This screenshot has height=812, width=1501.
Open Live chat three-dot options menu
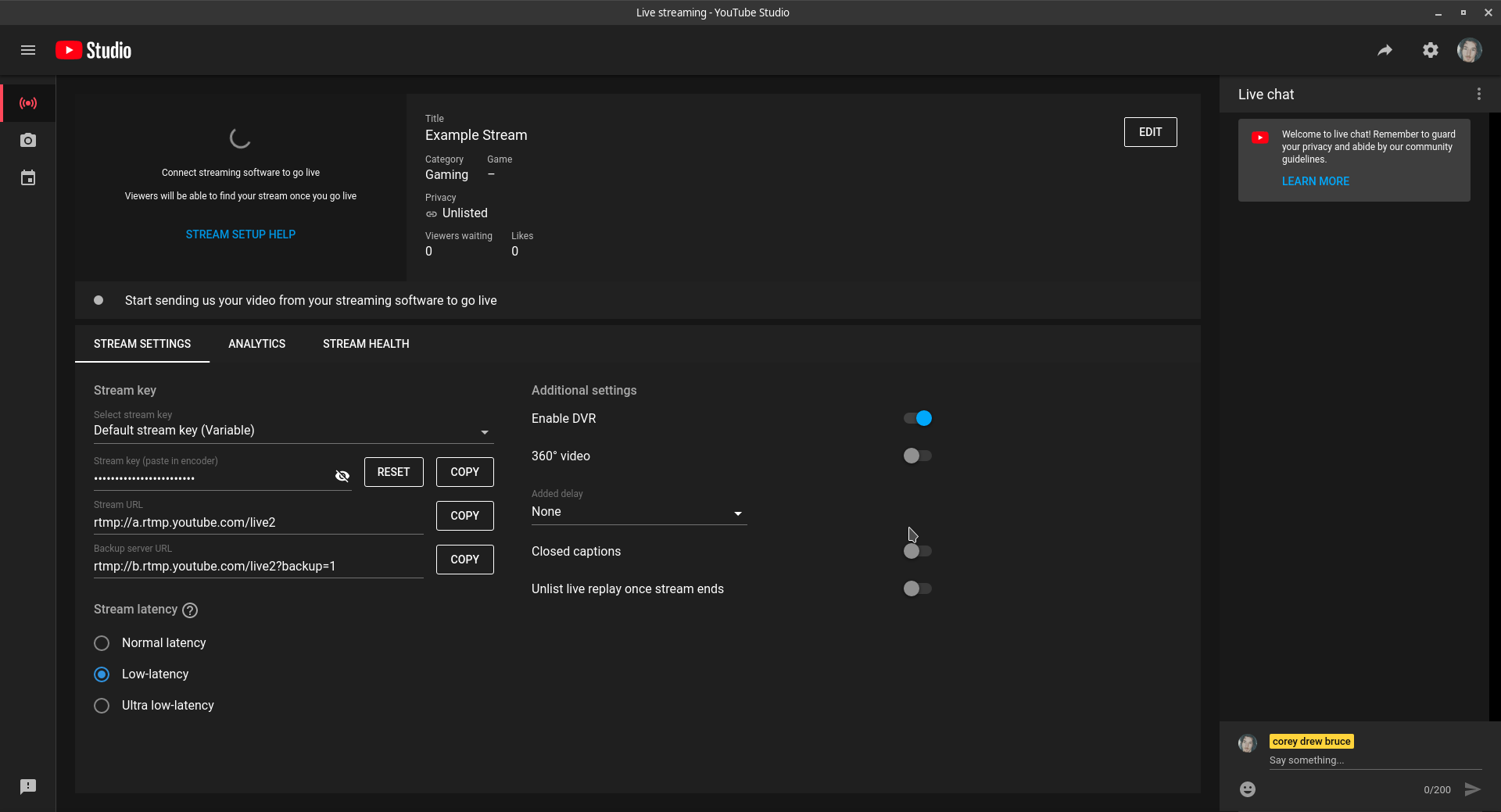[1478, 94]
